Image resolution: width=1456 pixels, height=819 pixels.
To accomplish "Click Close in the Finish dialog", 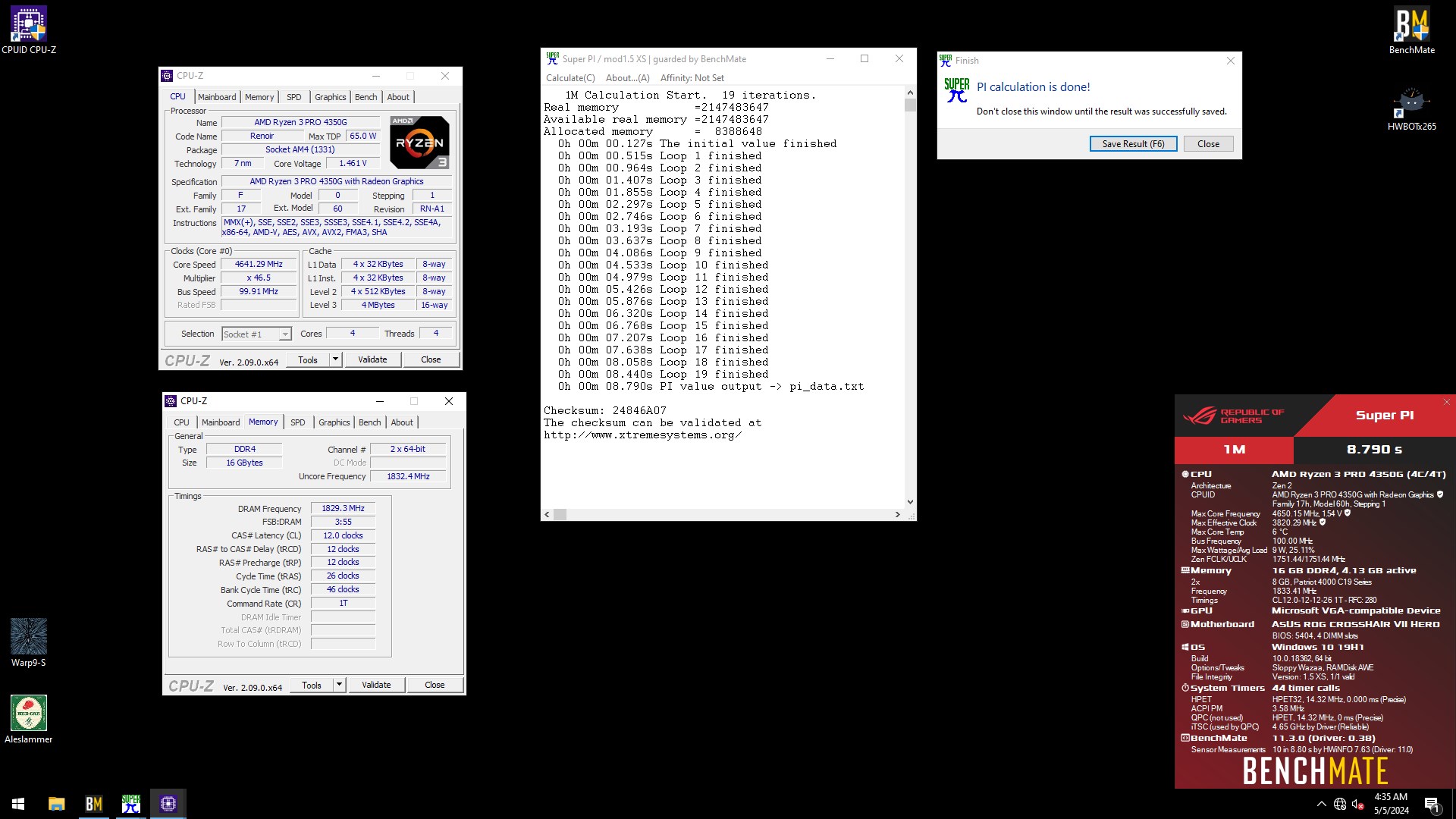I will pos(1208,144).
